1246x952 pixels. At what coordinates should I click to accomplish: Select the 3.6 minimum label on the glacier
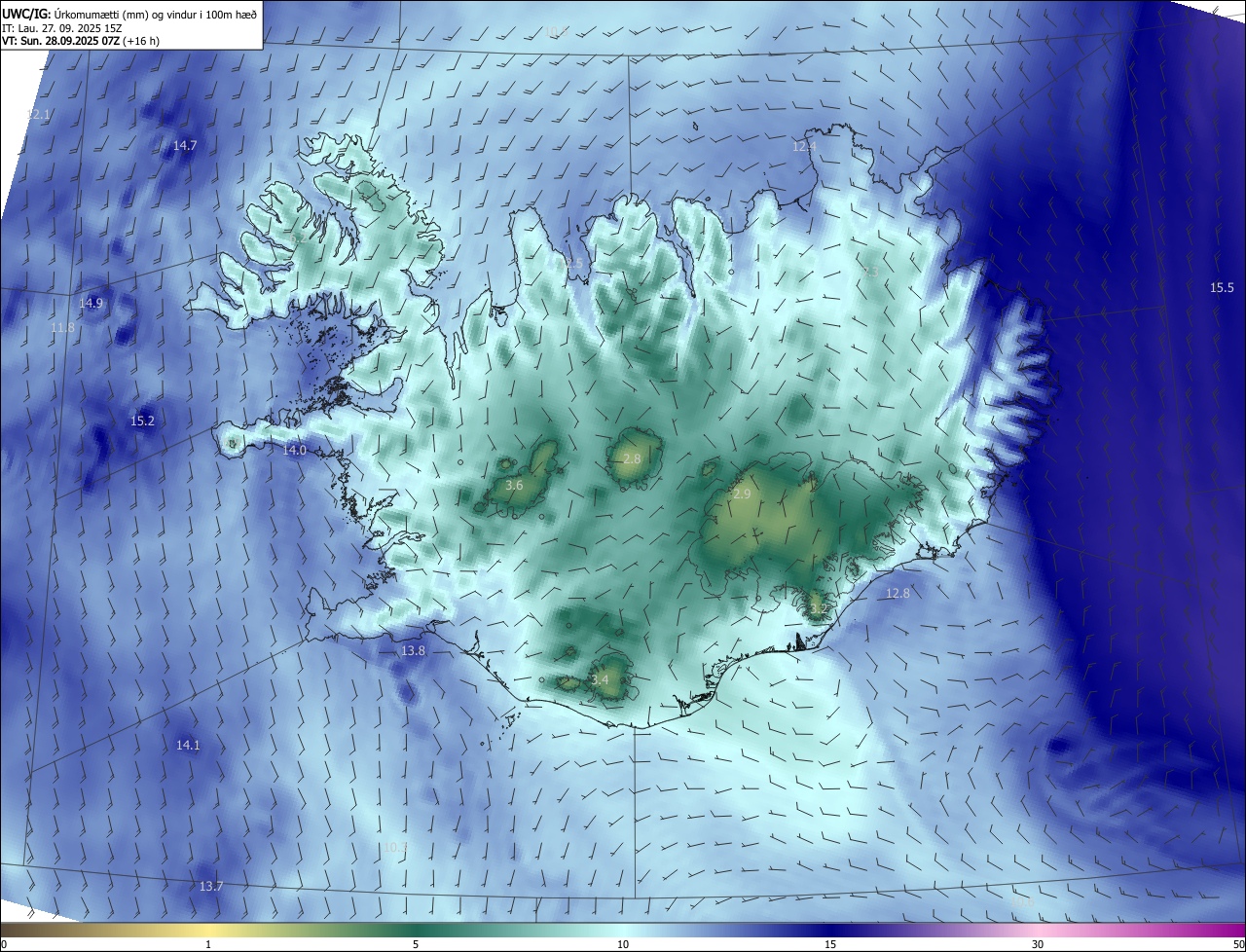pos(515,485)
